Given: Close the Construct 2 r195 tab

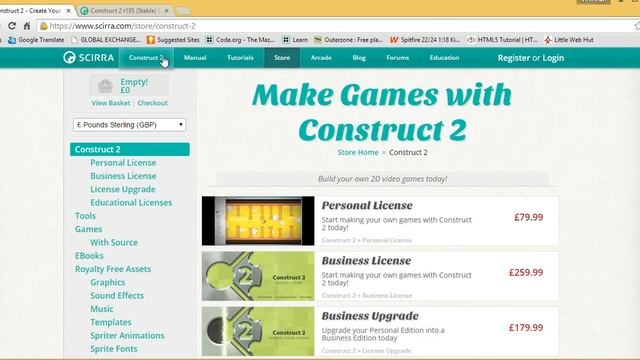Looking at the screenshot, I should 167,11.
